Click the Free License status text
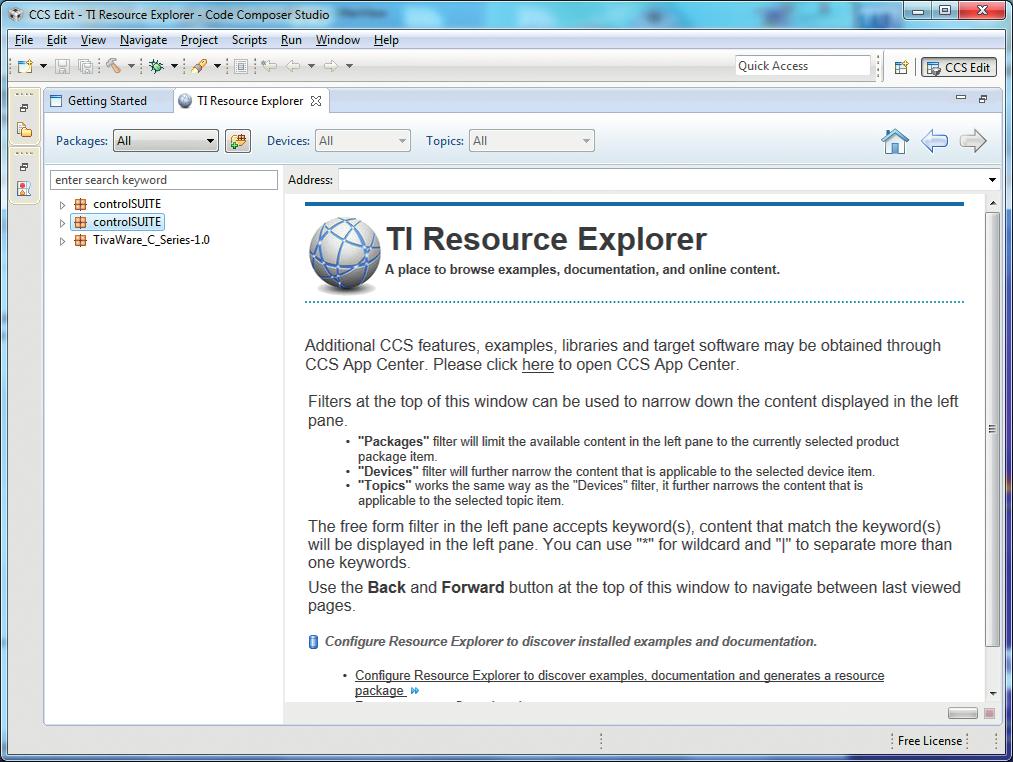 click(930, 741)
